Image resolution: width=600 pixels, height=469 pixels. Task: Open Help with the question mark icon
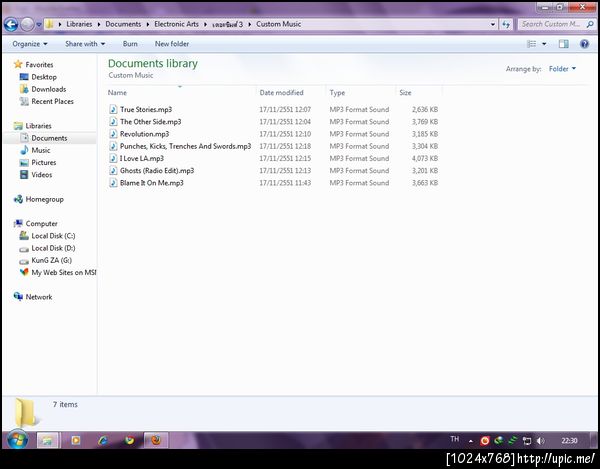pos(584,44)
